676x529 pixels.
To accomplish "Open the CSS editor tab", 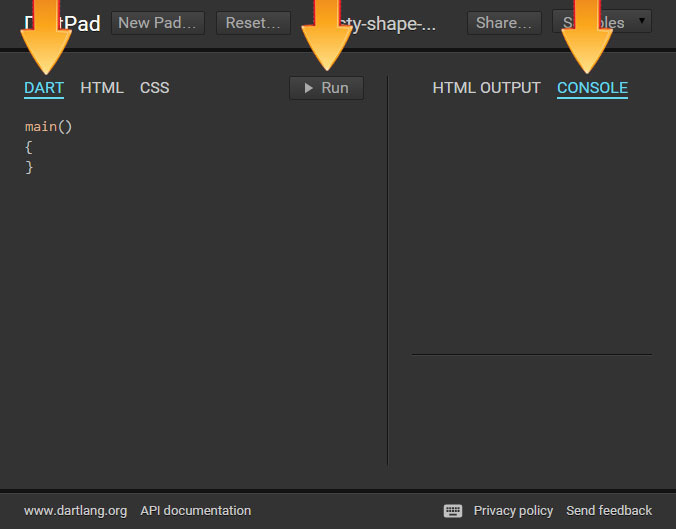I will pos(154,88).
